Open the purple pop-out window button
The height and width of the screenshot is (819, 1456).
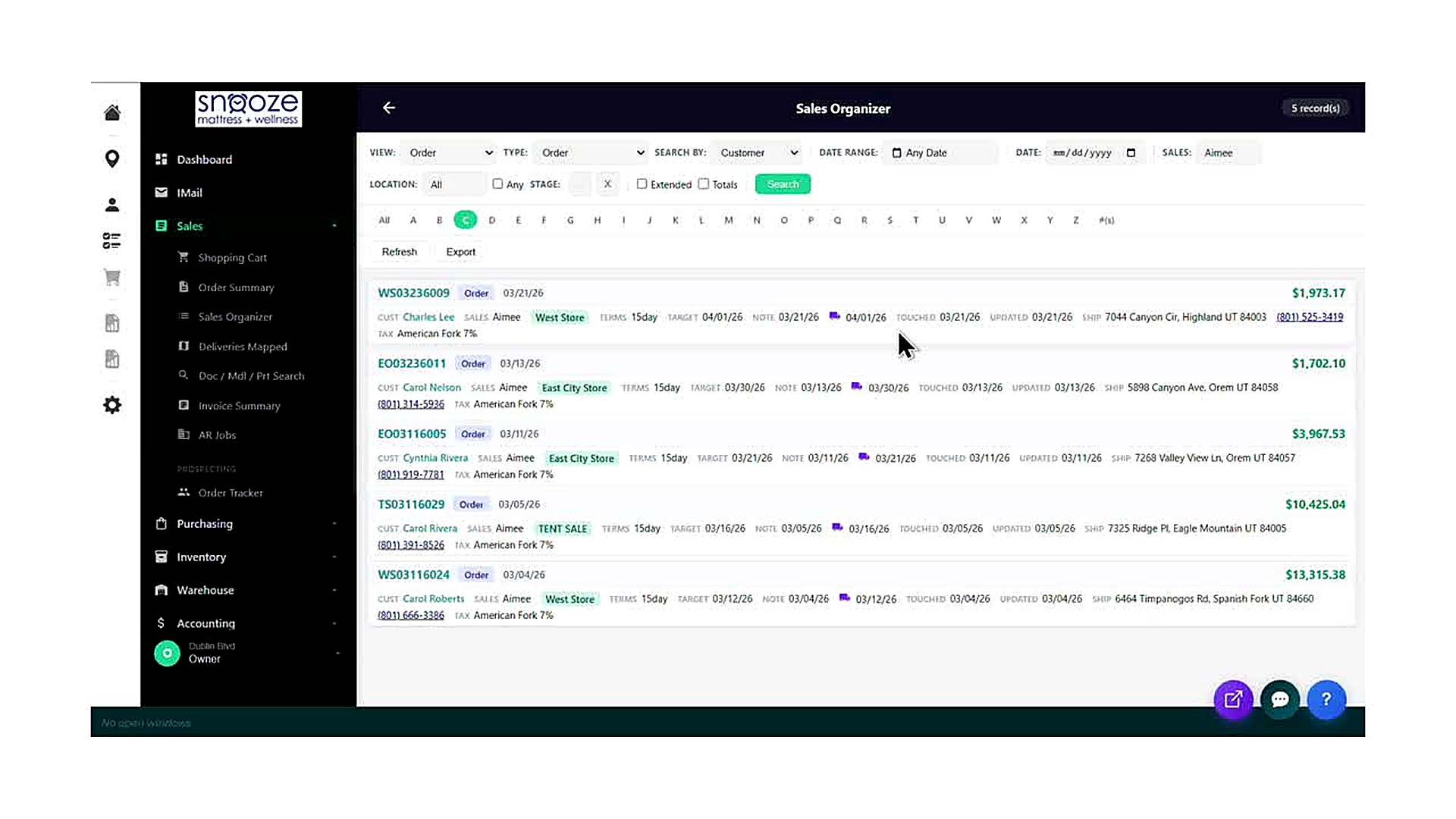pyautogui.click(x=1233, y=699)
